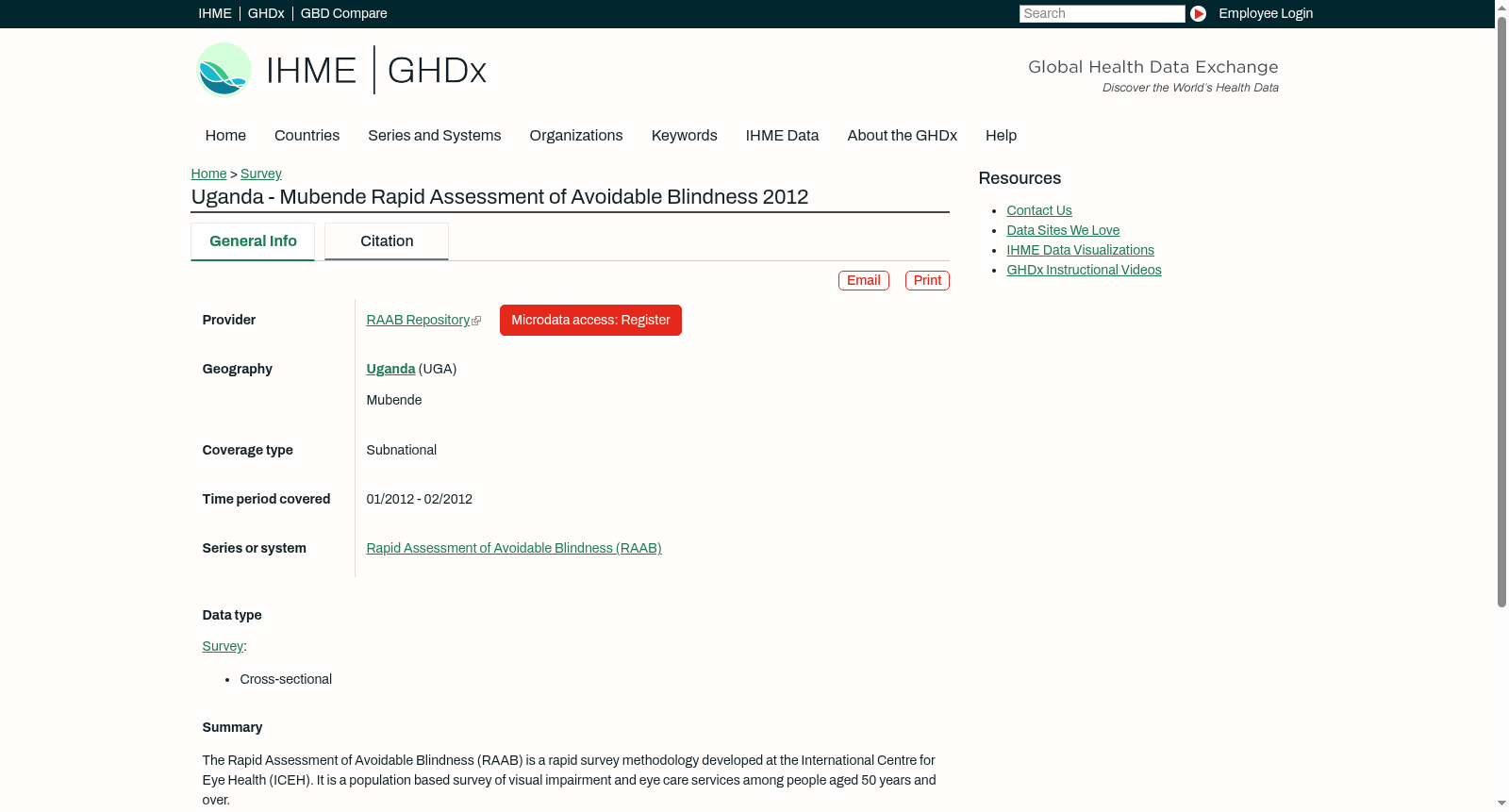The height and width of the screenshot is (812, 1509).
Task: Click the external-link icon beside RAAB Repository
Action: click(476, 322)
